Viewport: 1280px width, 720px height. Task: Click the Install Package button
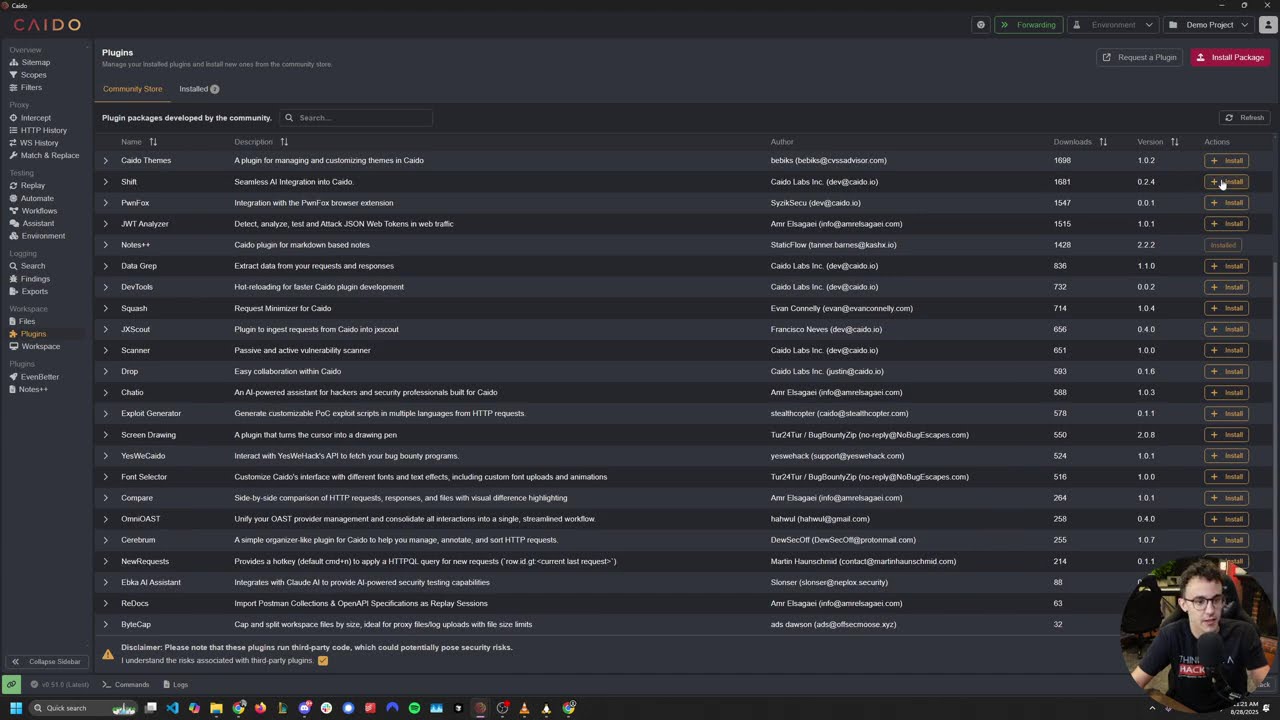point(1230,58)
